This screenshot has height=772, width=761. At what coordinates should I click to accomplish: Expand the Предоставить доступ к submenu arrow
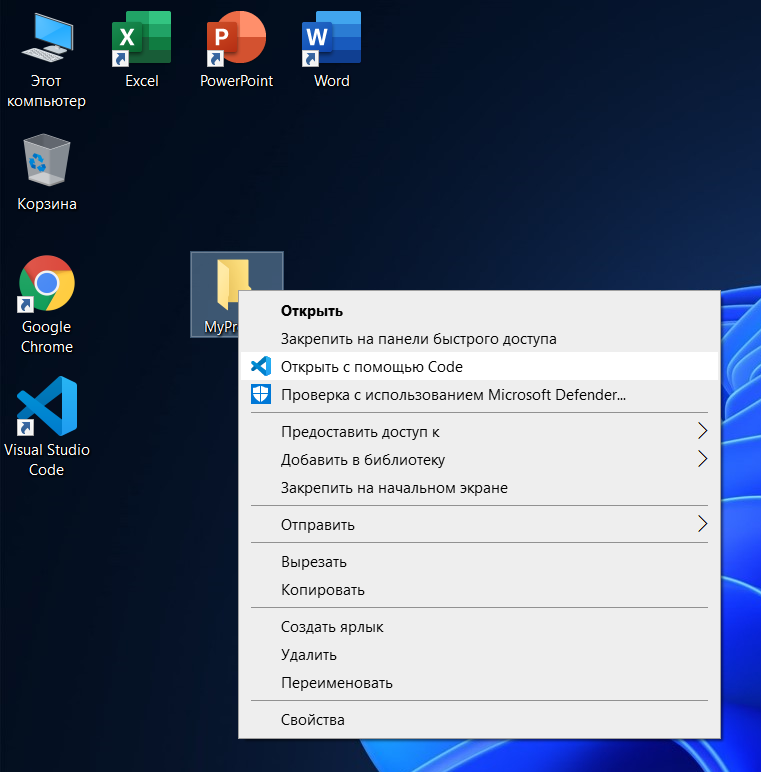pos(702,432)
